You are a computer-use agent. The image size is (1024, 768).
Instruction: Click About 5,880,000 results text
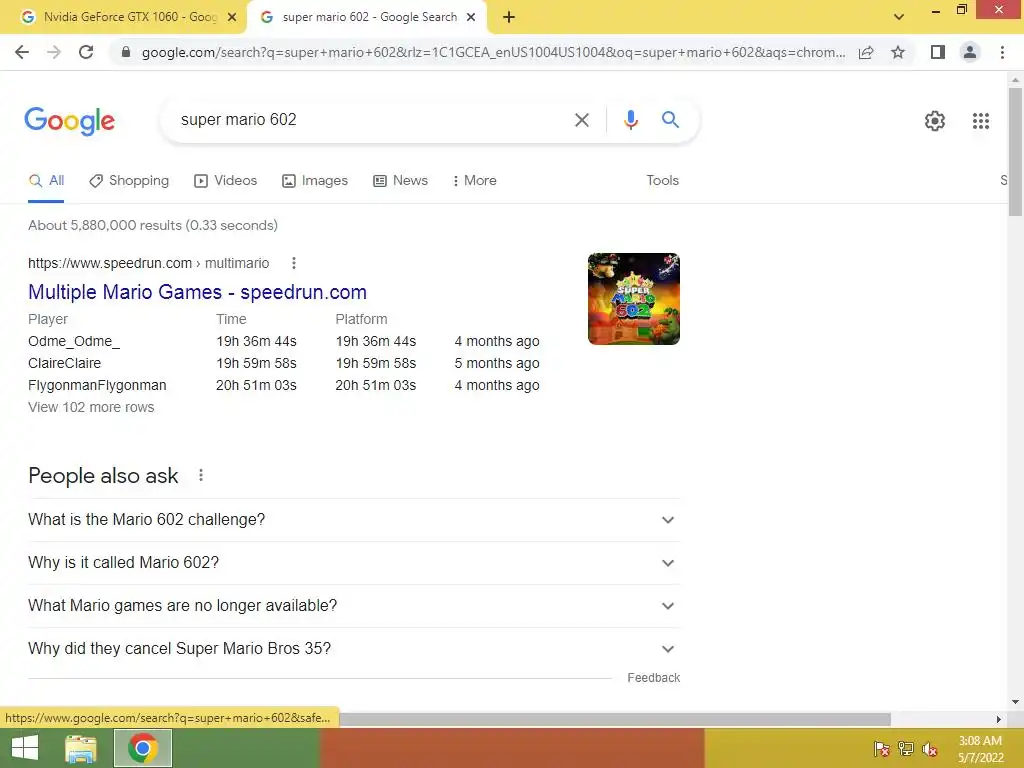[153, 225]
